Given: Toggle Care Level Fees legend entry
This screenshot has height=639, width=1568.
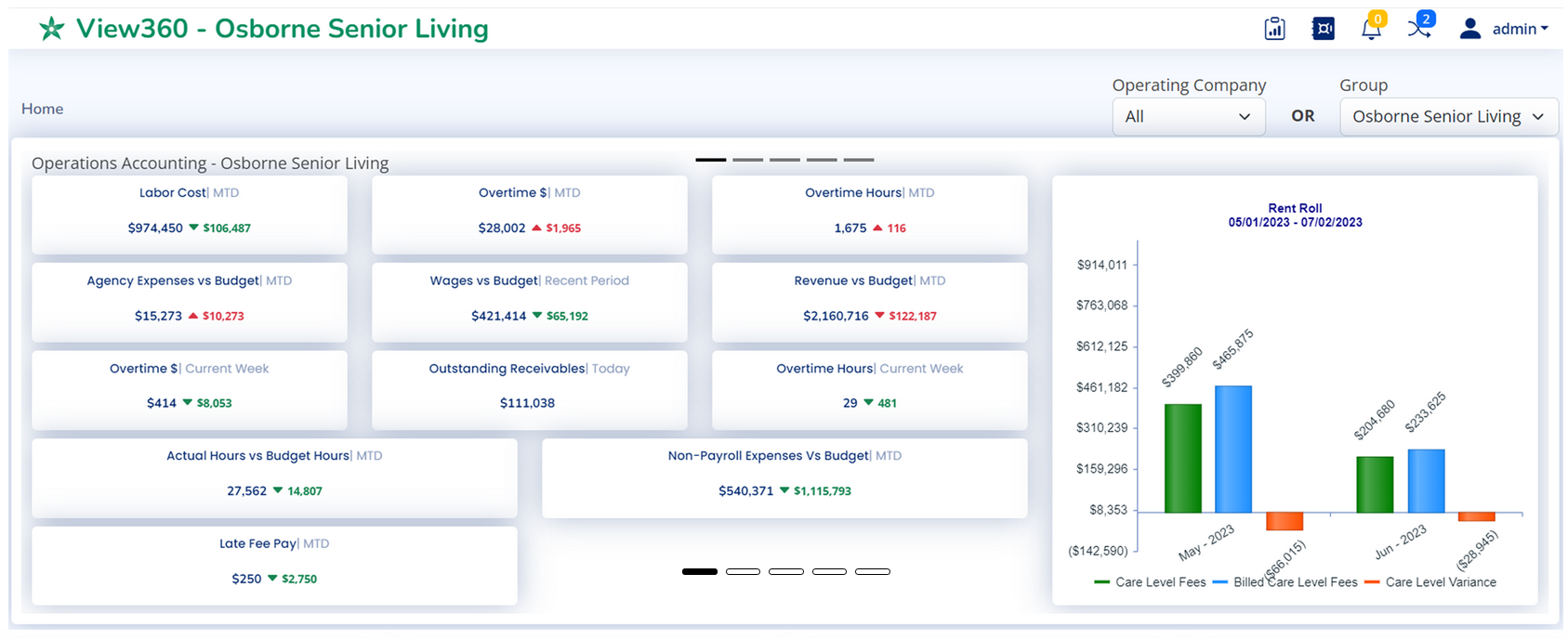Looking at the screenshot, I should (x=1150, y=582).
